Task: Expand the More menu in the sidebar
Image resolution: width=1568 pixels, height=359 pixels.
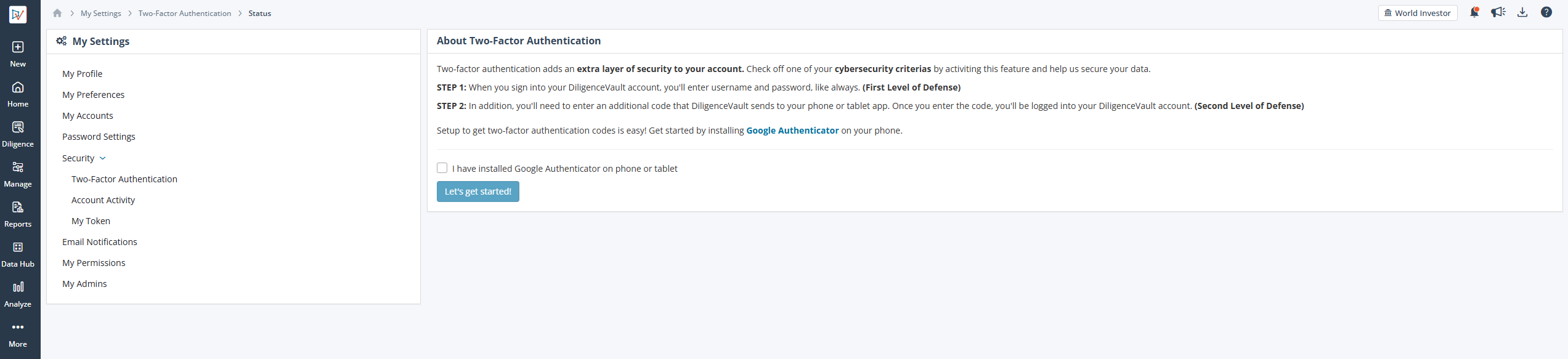Action: (18, 334)
